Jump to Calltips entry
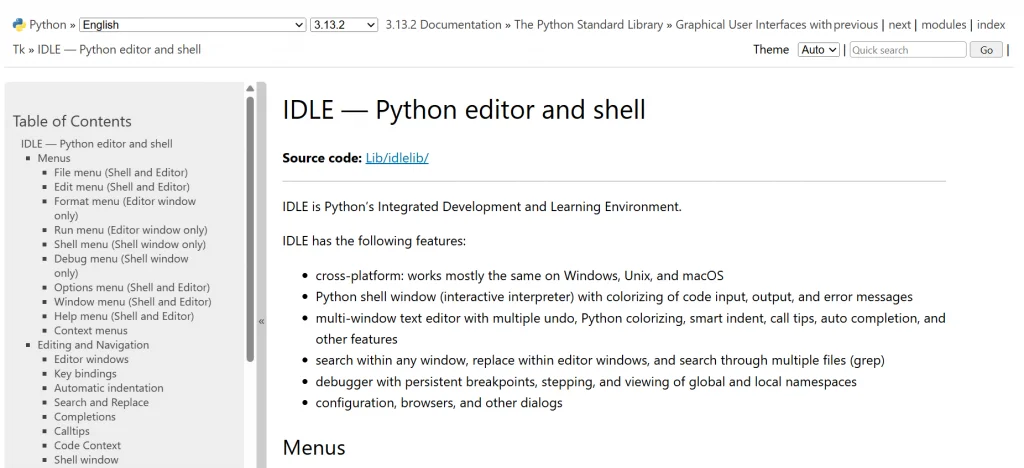 [72, 431]
